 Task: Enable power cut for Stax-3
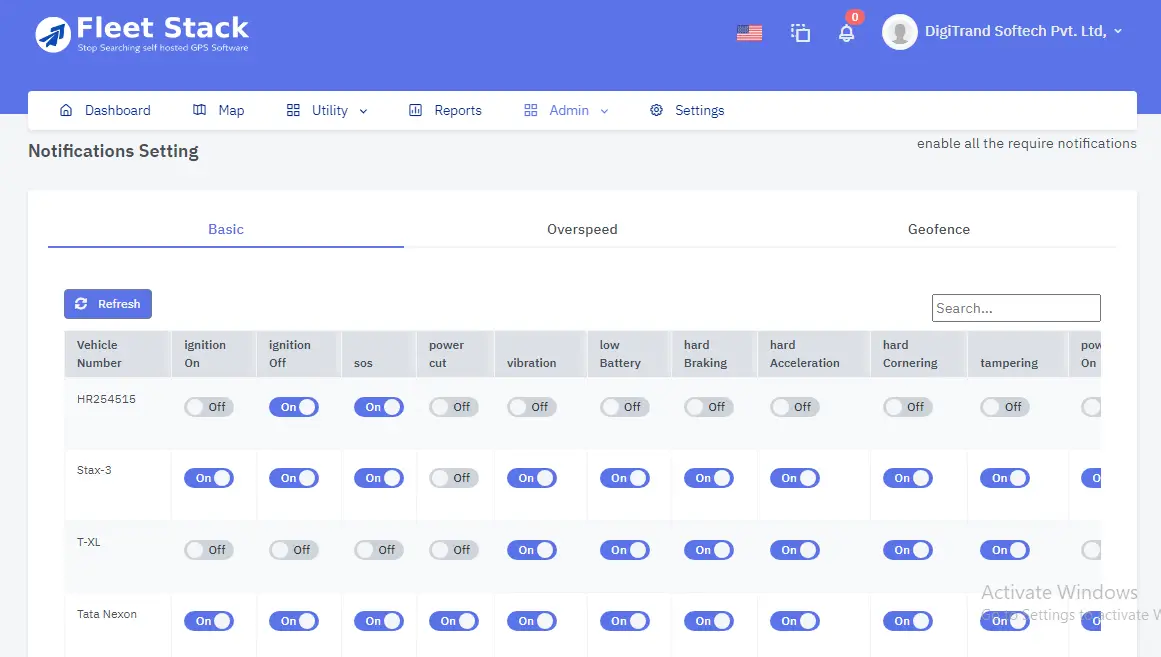[454, 478]
